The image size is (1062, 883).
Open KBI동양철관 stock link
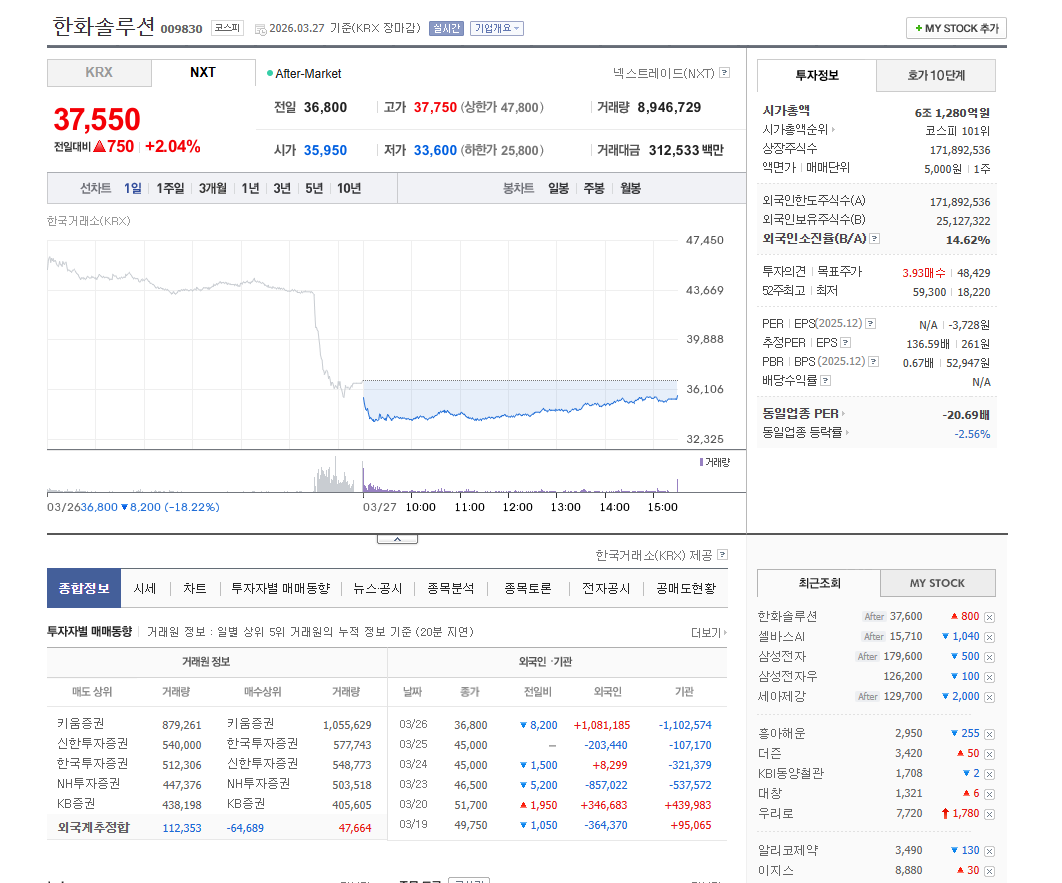pyautogui.click(x=790, y=773)
